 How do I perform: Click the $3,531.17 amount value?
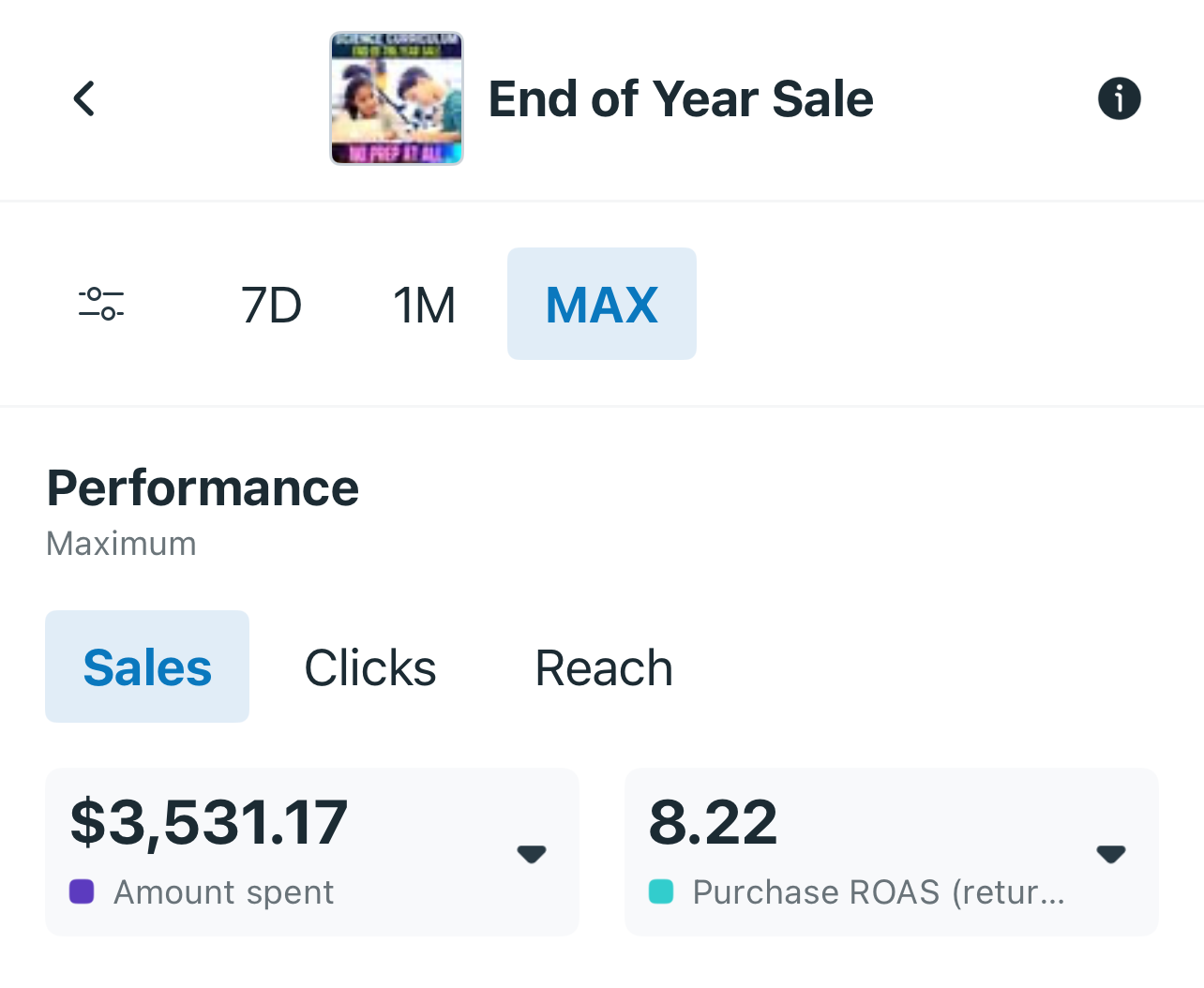pyautogui.click(x=209, y=822)
